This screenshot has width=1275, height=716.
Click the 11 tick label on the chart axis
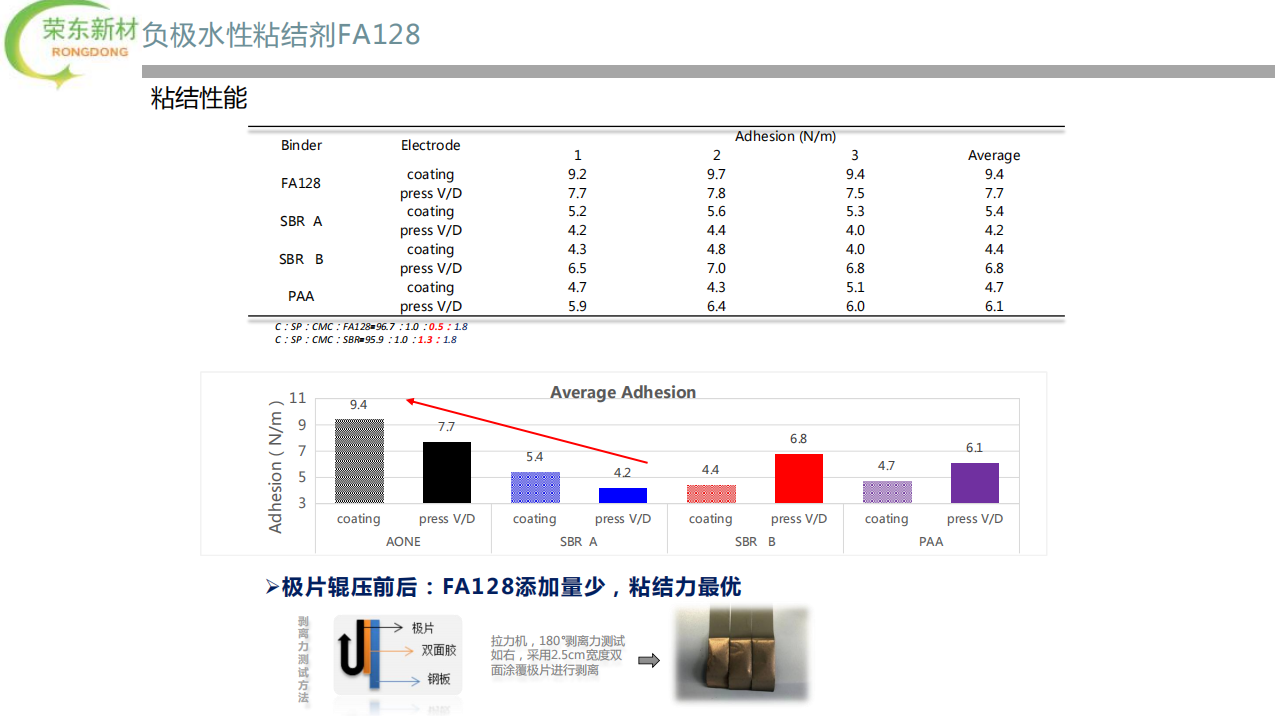(x=297, y=398)
